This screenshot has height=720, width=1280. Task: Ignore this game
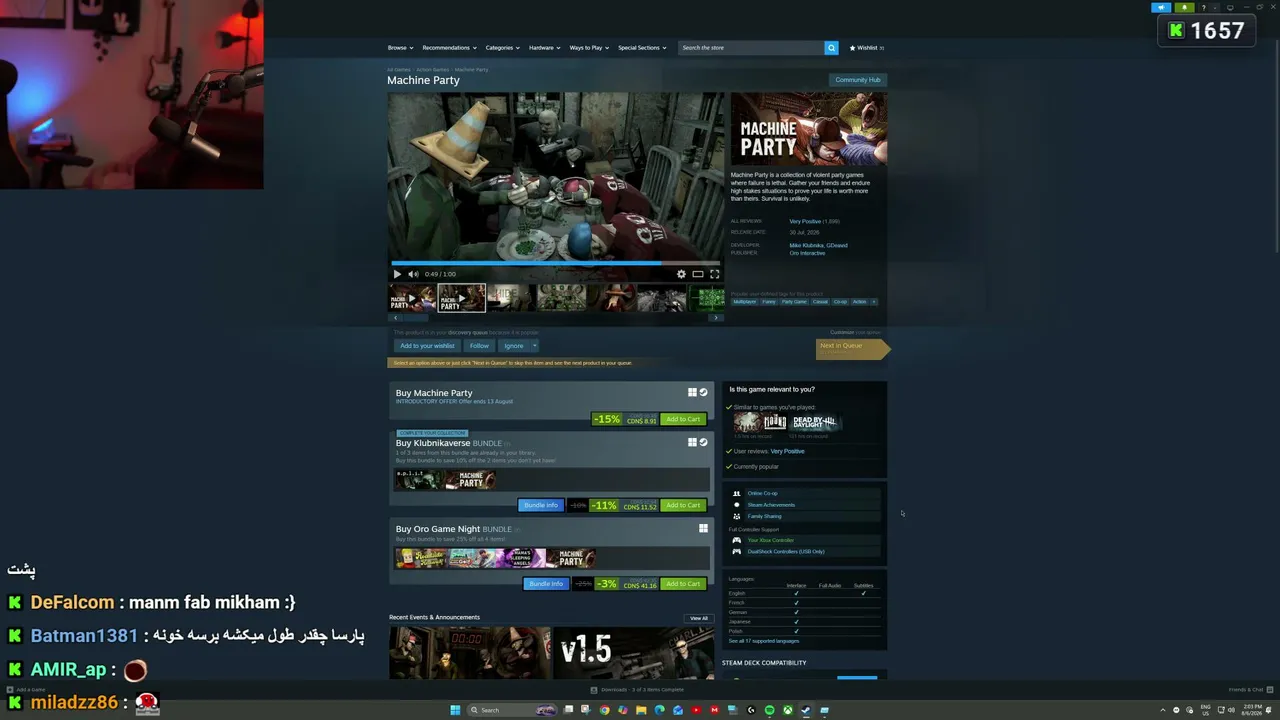point(513,346)
